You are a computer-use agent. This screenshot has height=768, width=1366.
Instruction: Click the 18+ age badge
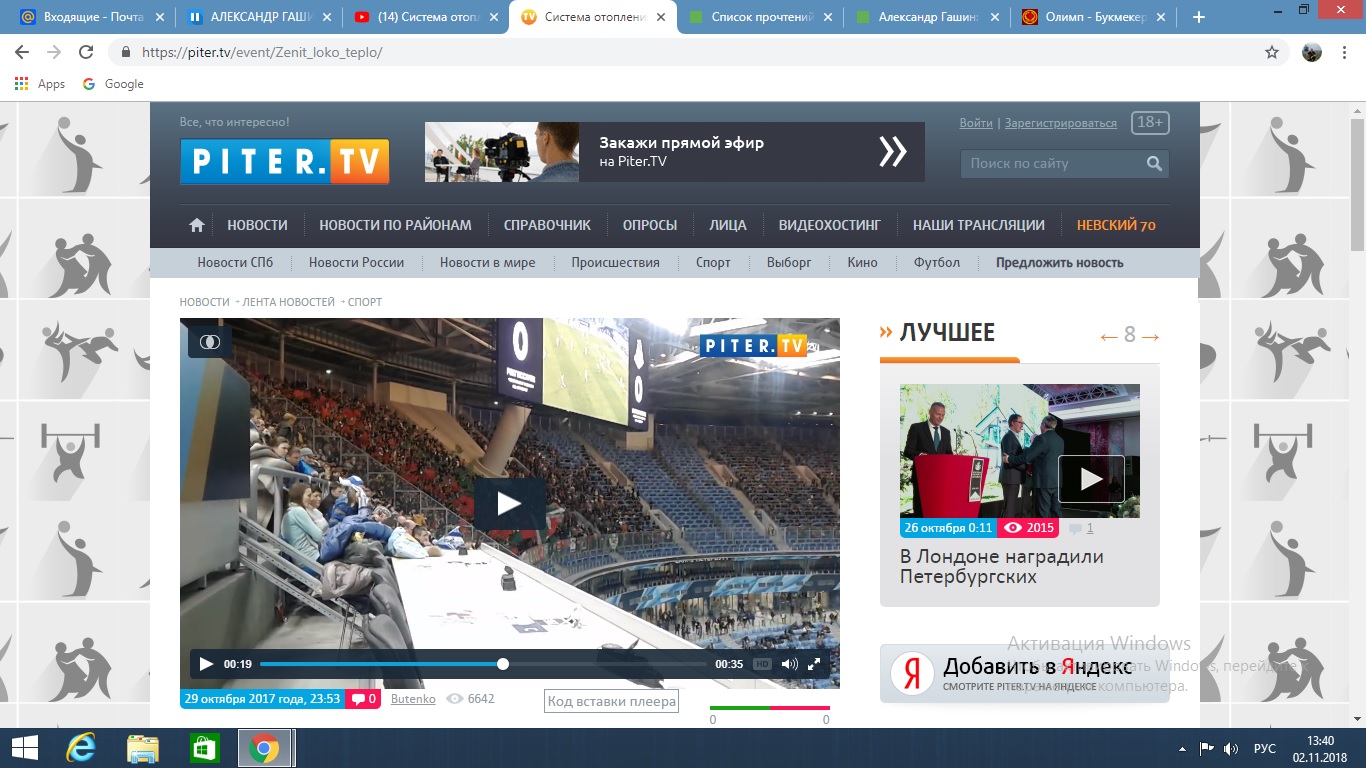tap(1150, 122)
